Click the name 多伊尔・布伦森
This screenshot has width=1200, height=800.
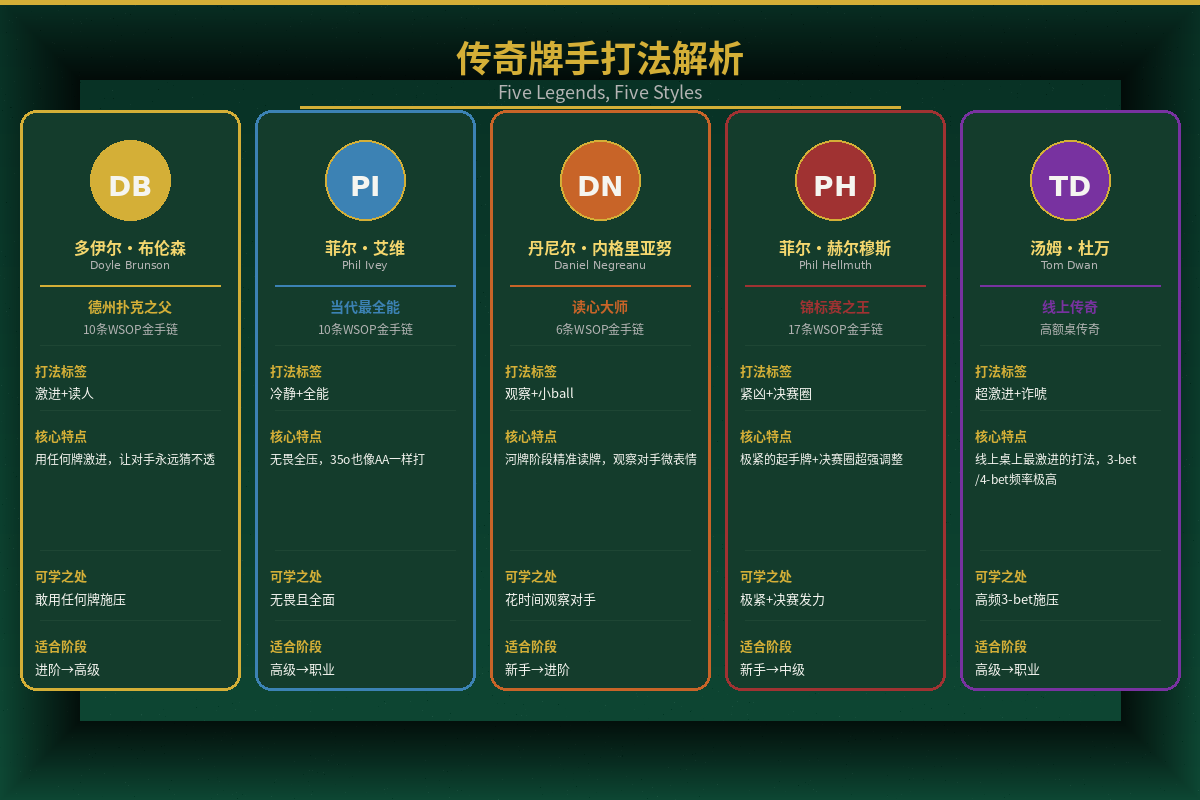[x=130, y=248]
